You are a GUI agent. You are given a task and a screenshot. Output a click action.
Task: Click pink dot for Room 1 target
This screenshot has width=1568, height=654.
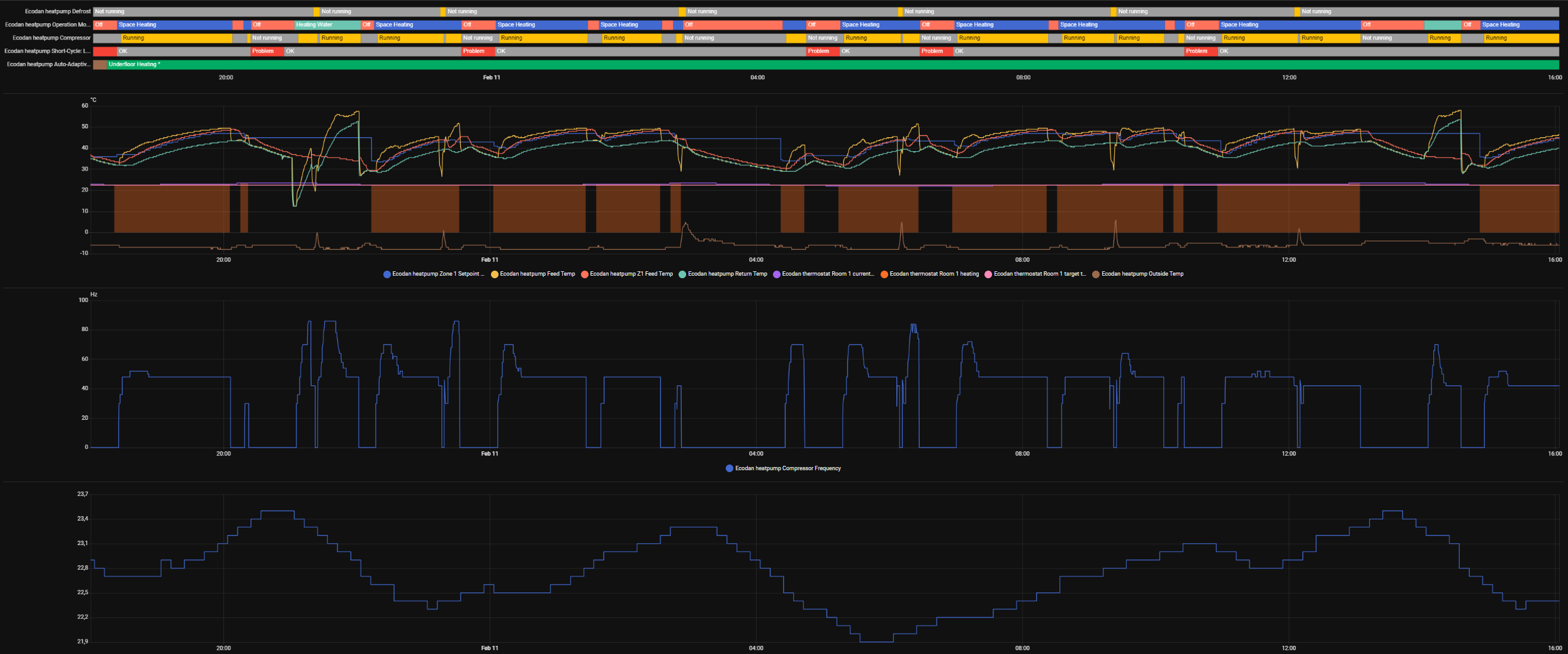click(988, 274)
